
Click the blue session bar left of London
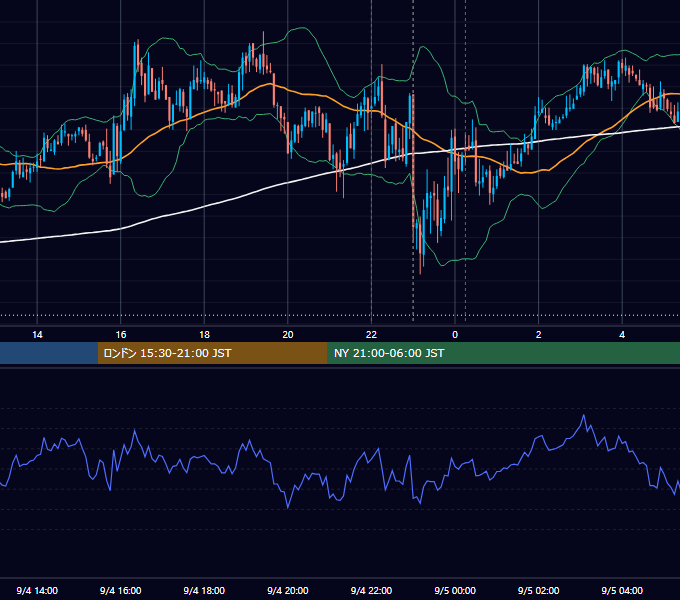tap(49, 353)
